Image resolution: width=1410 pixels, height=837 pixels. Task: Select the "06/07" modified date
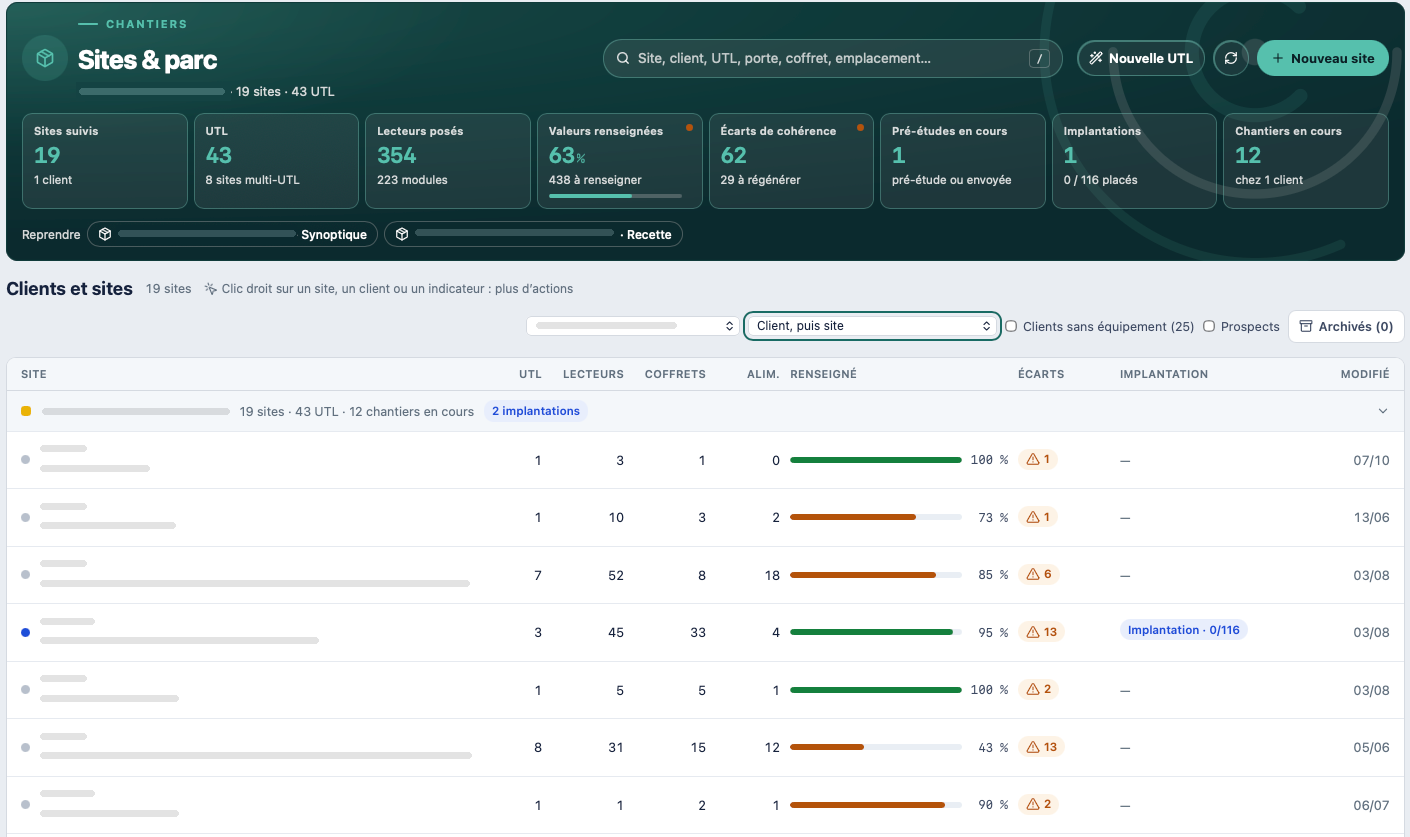tap(1371, 804)
